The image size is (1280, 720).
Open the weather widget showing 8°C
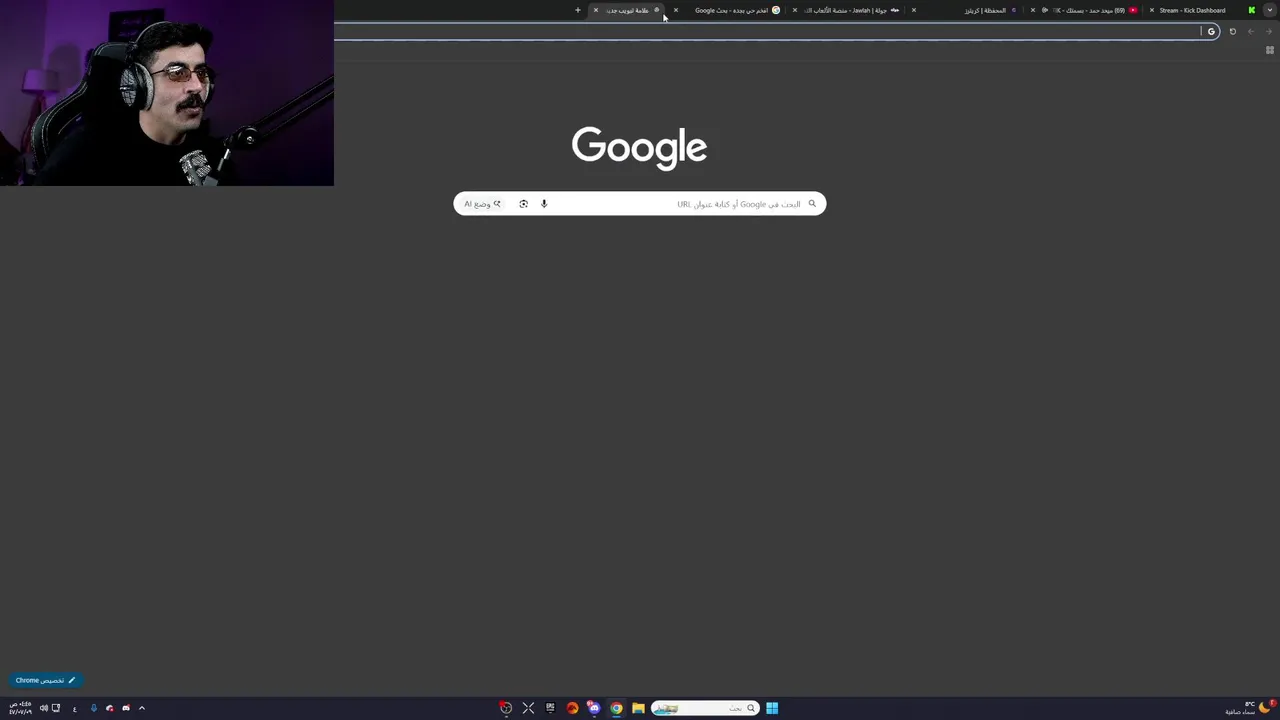click(x=1250, y=708)
